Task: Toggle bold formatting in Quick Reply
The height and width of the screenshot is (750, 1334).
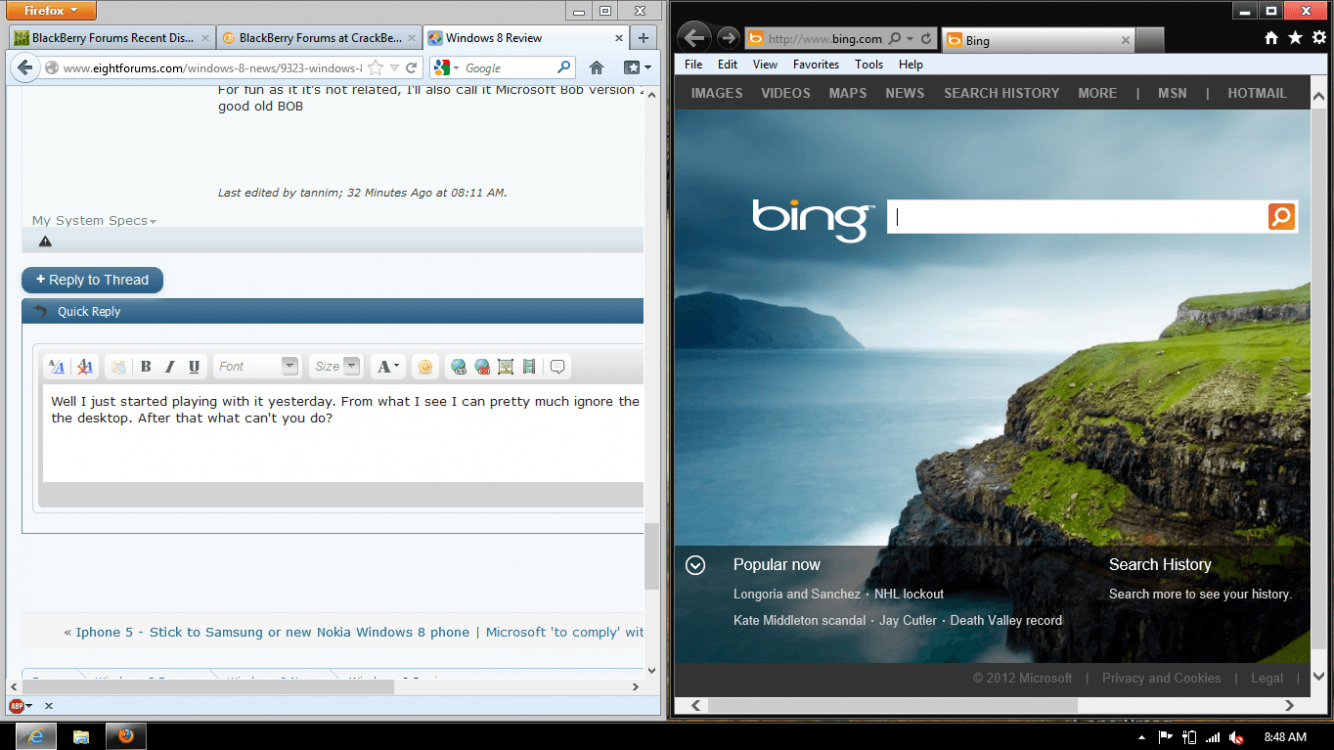Action: [x=146, y=366]
